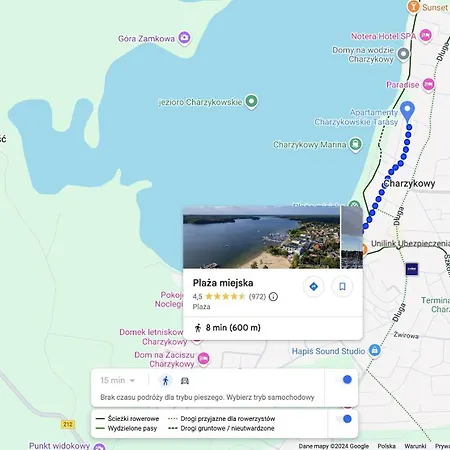Viewport: 450px width, 450px height.
Task: Open the 15 min duration dropdown
Action: point(117,380)
